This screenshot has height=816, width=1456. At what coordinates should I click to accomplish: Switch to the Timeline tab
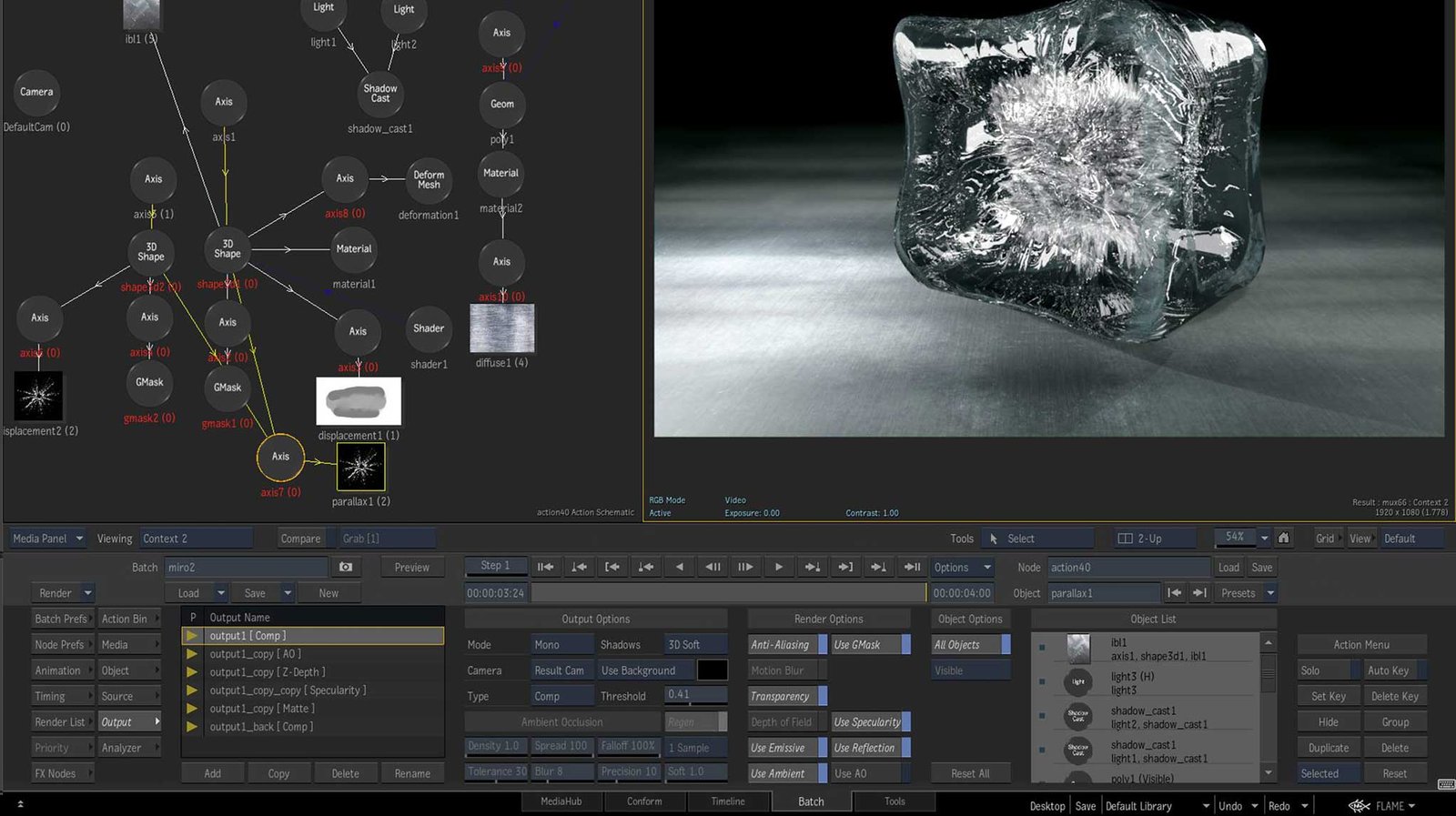(x=727, y=801)
